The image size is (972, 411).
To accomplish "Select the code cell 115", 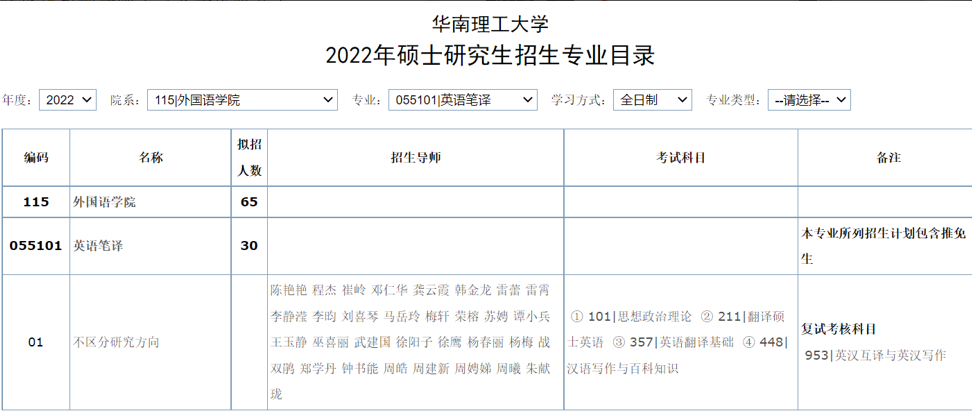I will coord(36,202).
